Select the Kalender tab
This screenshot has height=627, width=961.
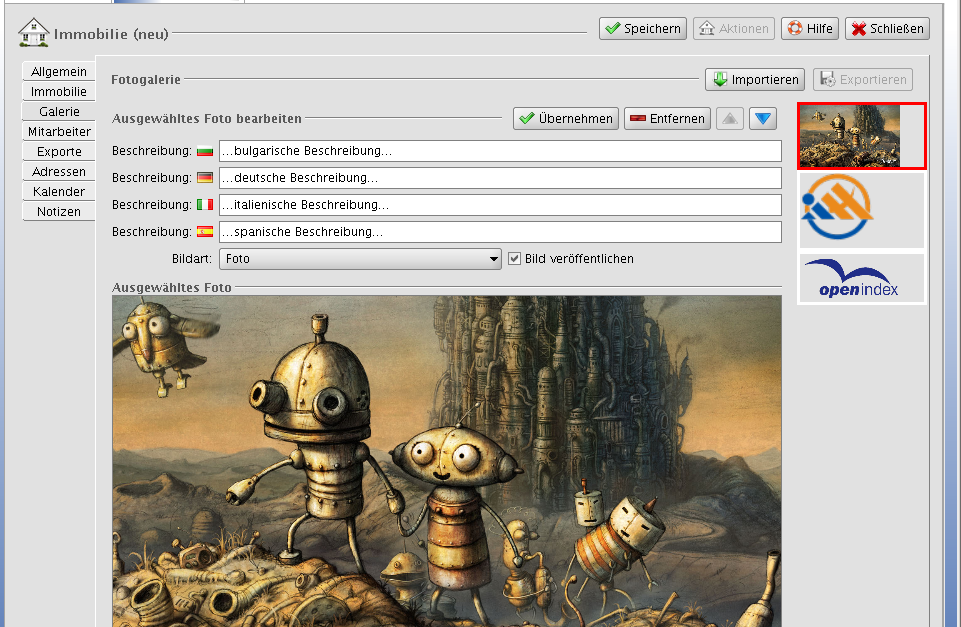point(59,192)
